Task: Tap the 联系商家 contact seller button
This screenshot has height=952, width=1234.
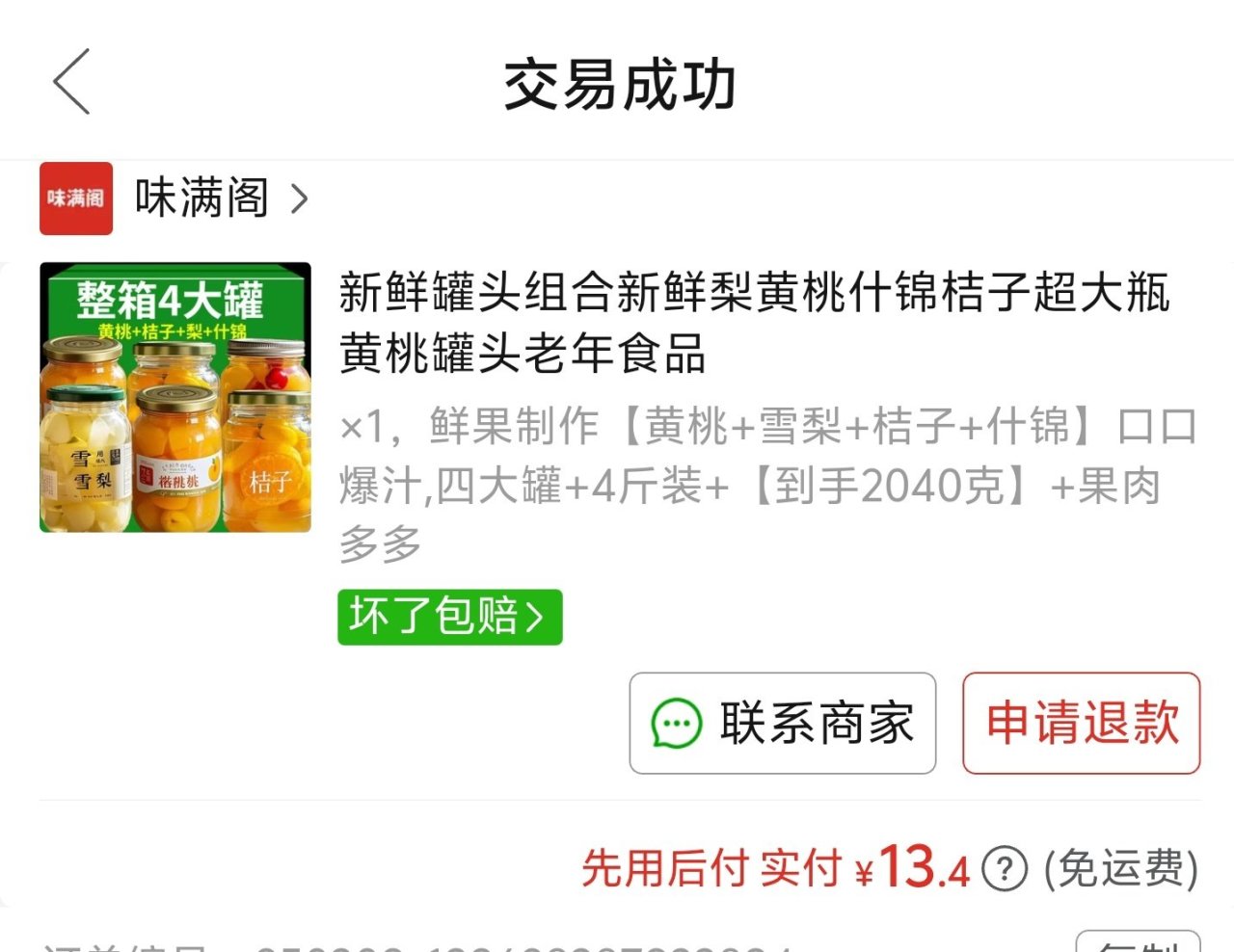Action: click(x=783, y=723)
